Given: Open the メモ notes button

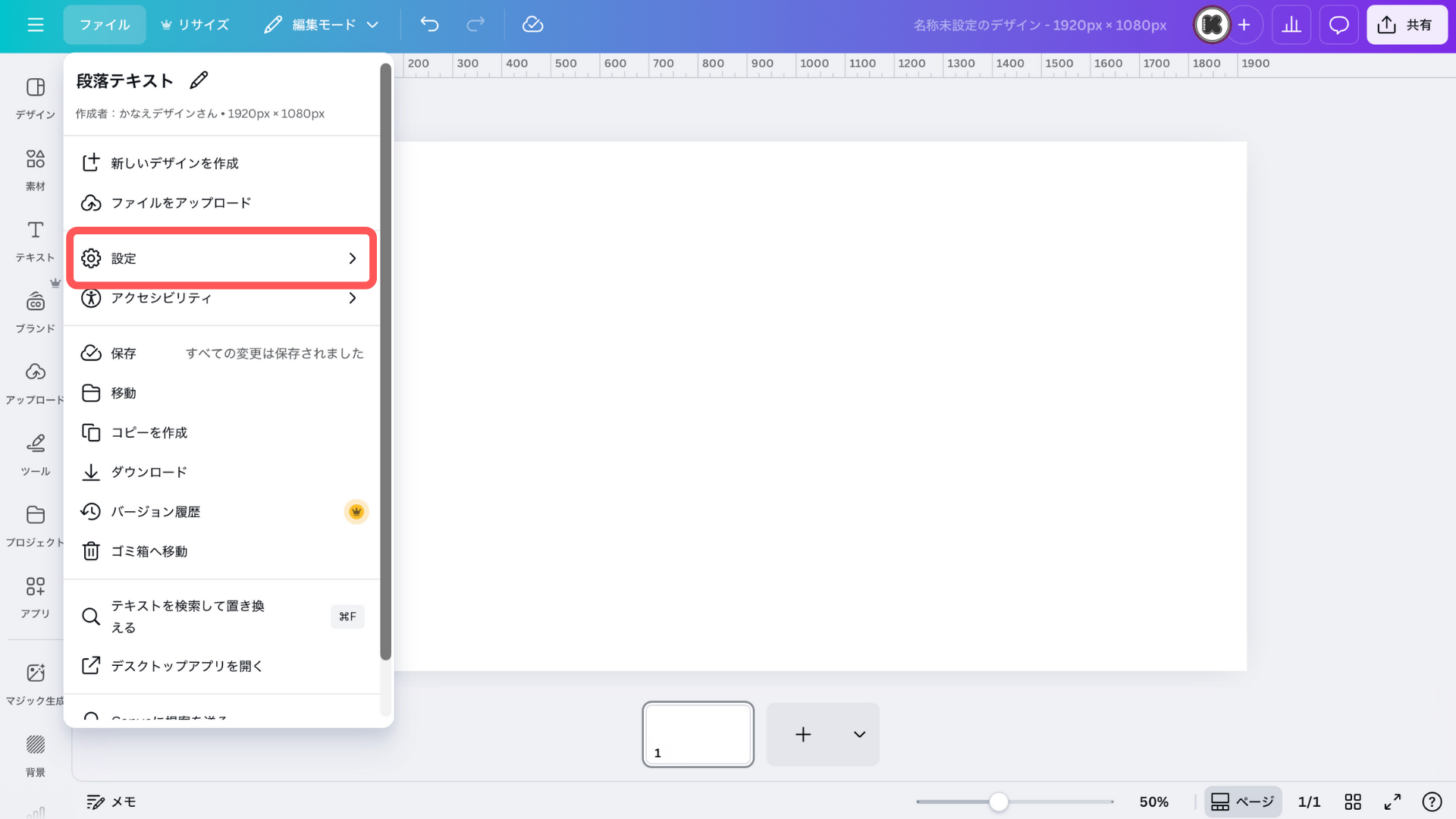Looking at the screenshot, I should click(111, 802).
